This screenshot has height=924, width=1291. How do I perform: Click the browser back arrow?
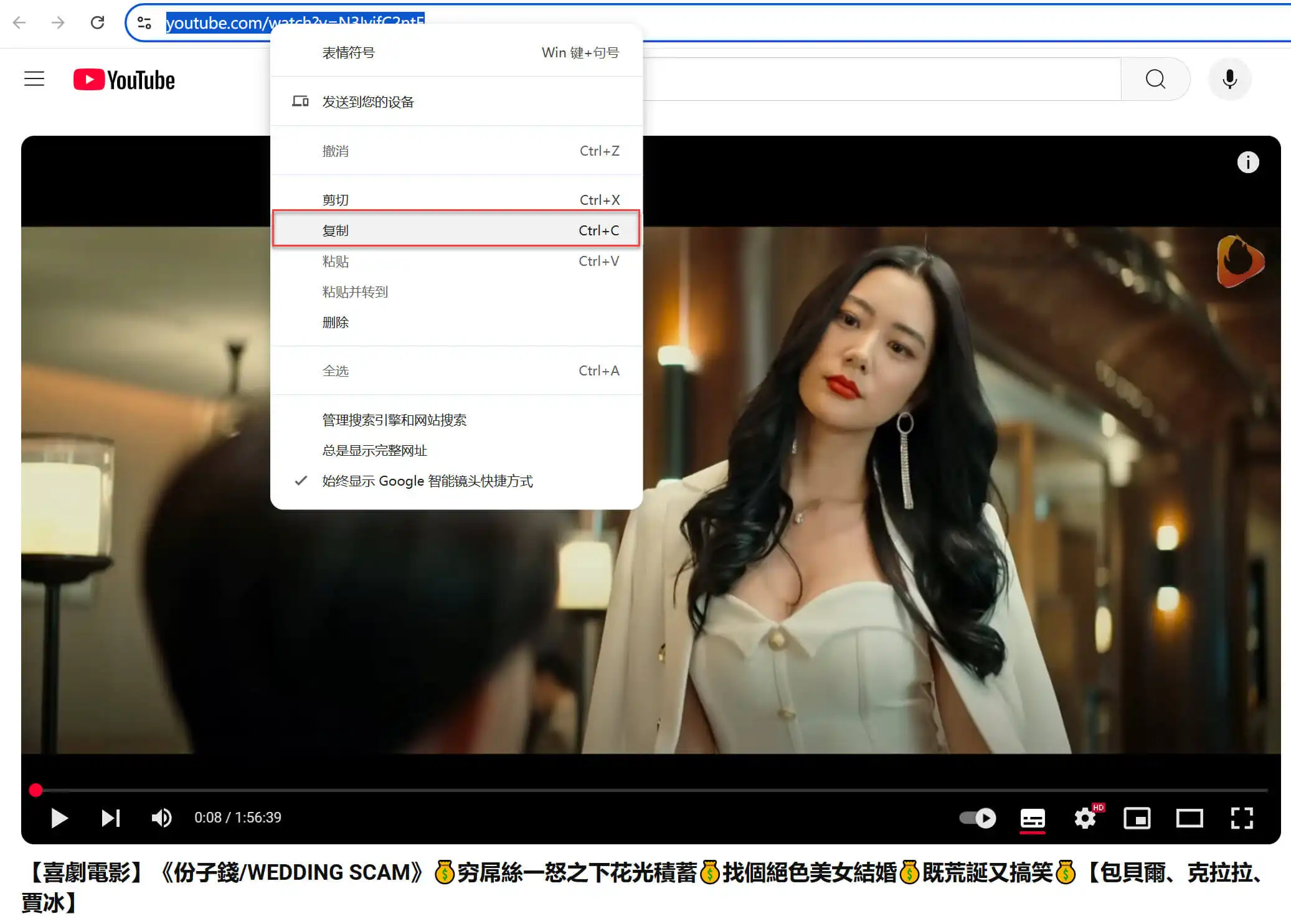[19, 23]
